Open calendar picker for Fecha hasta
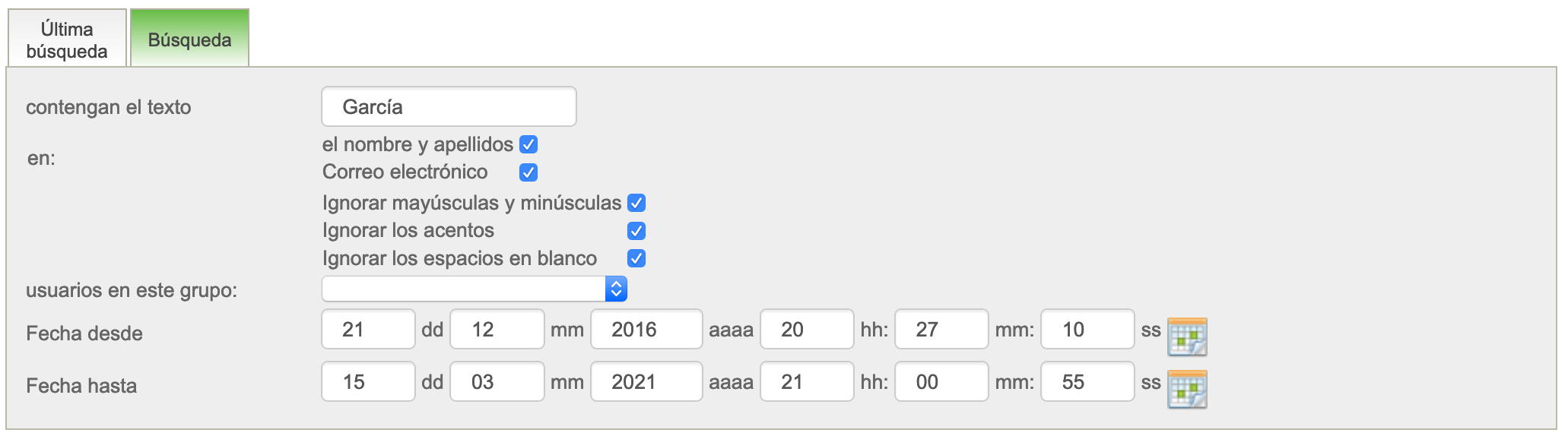This screenshot has width=1568, height=436. tap(1186, 389)
